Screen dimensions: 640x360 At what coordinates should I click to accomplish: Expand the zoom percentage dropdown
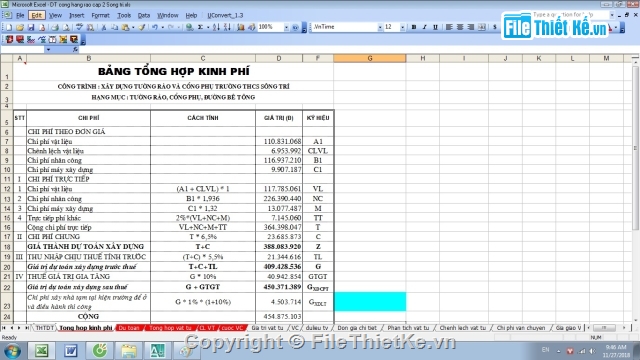[286, 27]
